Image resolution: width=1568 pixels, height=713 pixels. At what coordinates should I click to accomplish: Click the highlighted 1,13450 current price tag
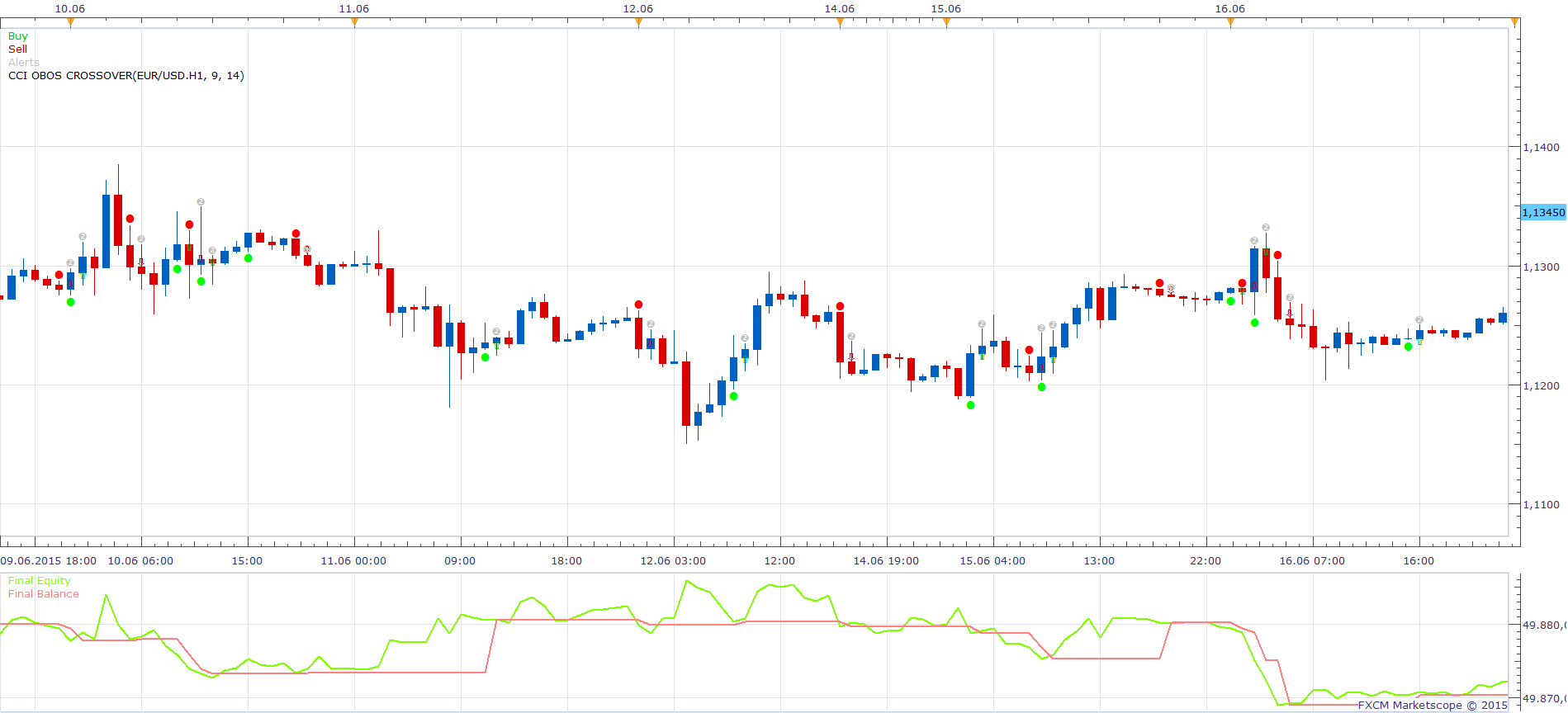point(1543,213)
